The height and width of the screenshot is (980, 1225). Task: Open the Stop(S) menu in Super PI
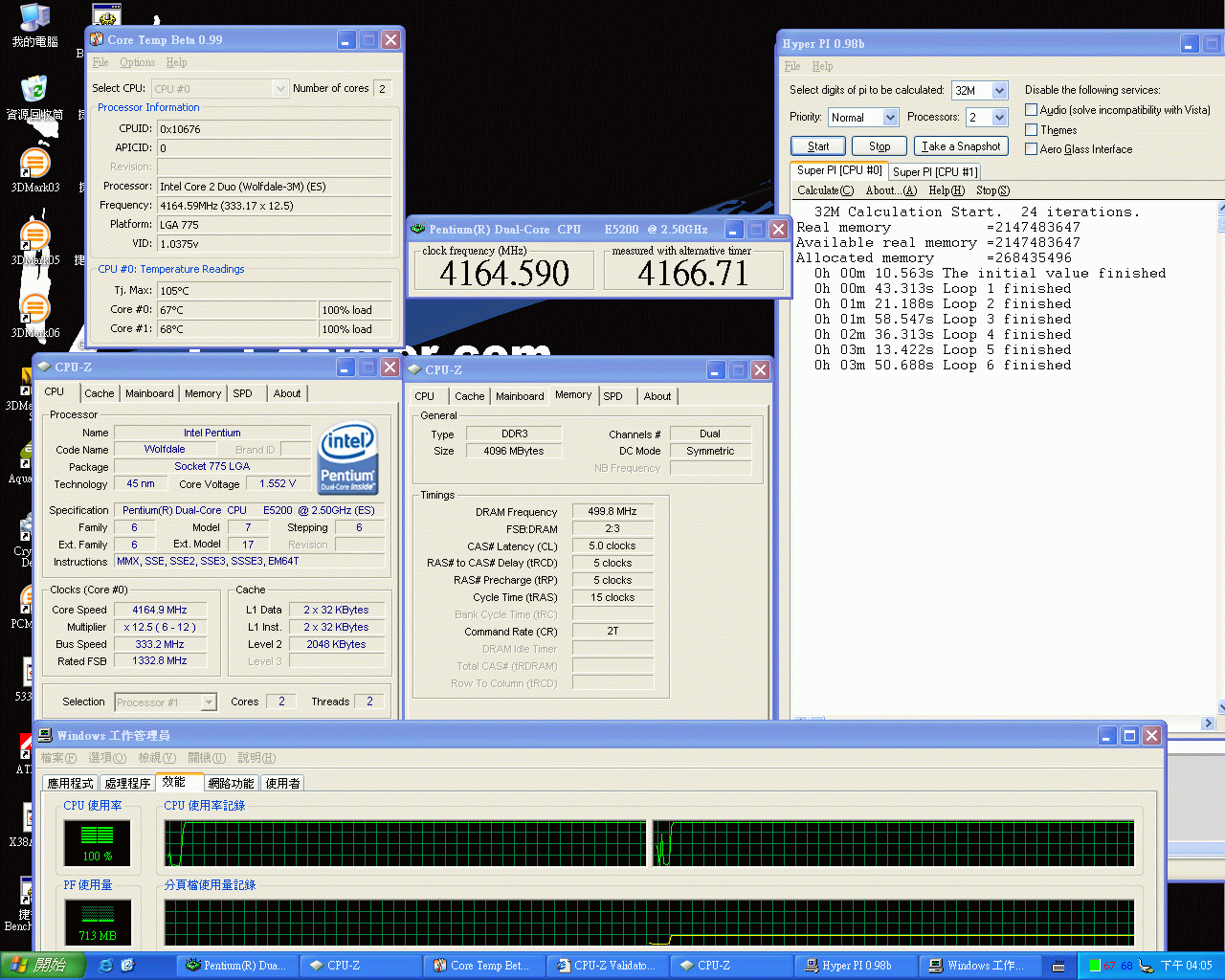pyautogui.click(x=992, y=190)
